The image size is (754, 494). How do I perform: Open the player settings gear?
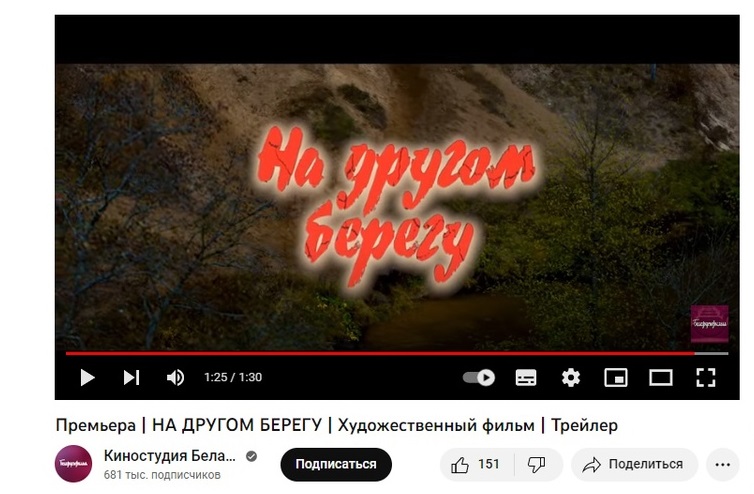coord(571,378)
